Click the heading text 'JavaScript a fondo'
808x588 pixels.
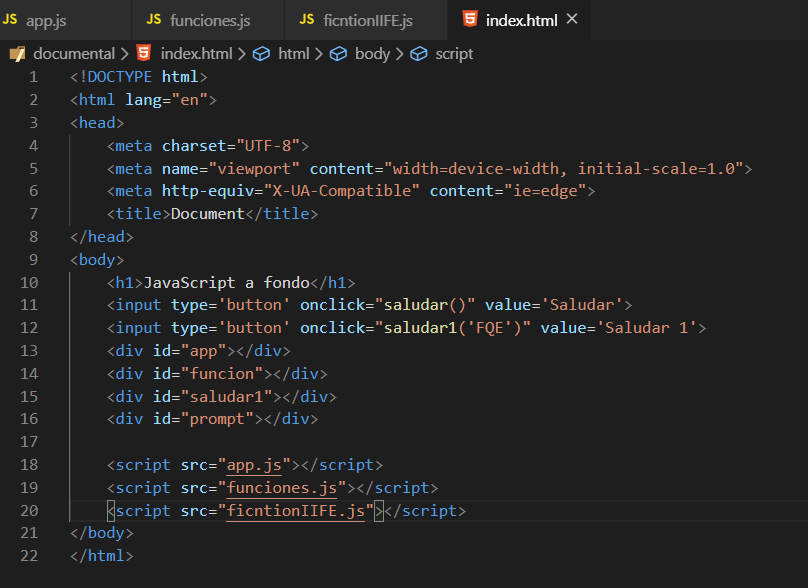coord(226,282)
